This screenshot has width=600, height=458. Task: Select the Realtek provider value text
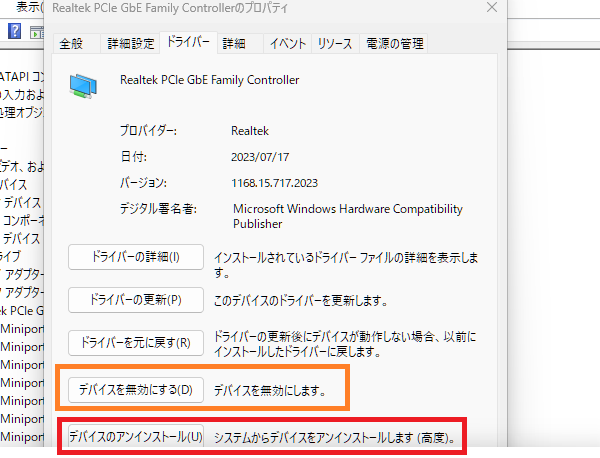(x=250, y=131)
